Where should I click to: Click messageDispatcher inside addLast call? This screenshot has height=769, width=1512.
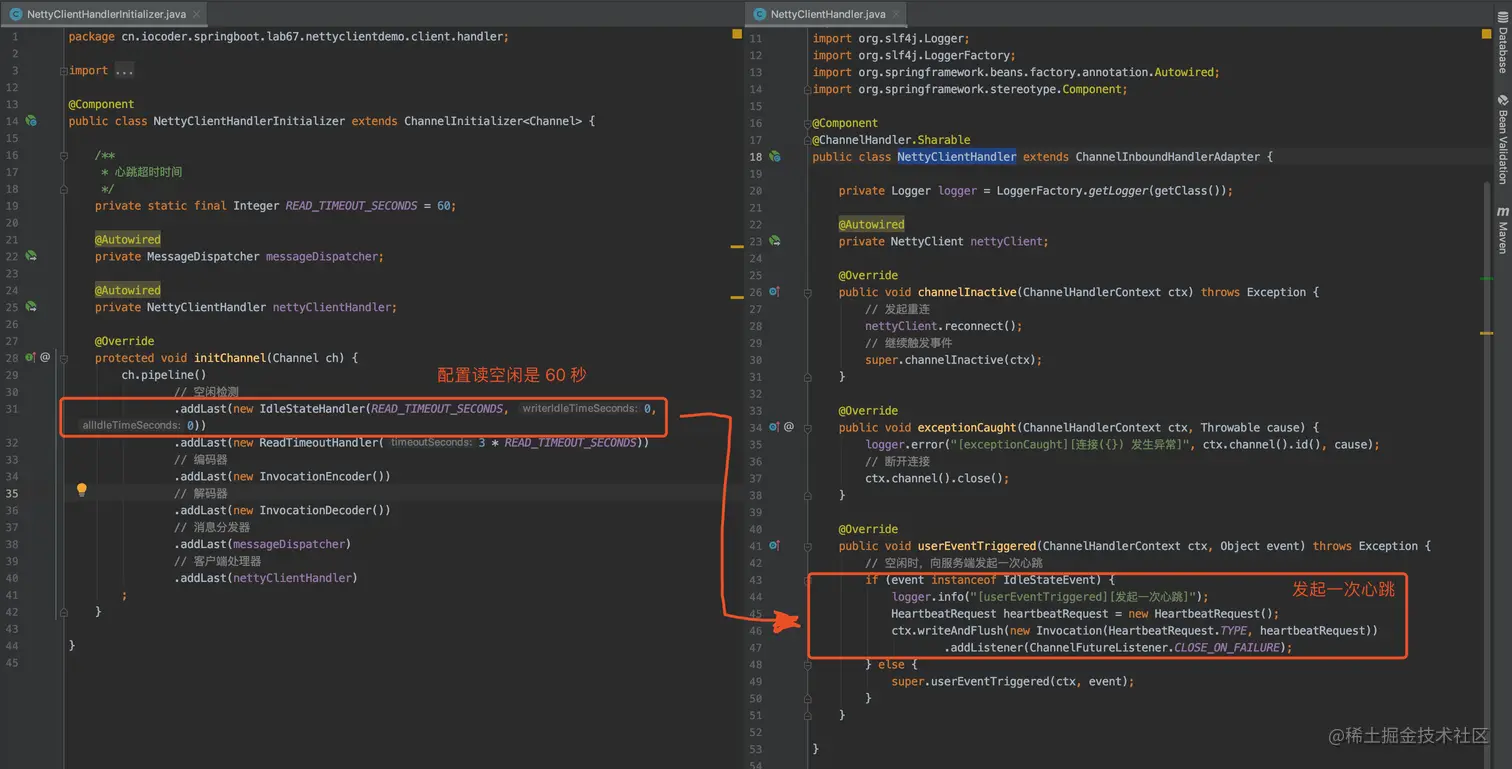pos(289,544)
